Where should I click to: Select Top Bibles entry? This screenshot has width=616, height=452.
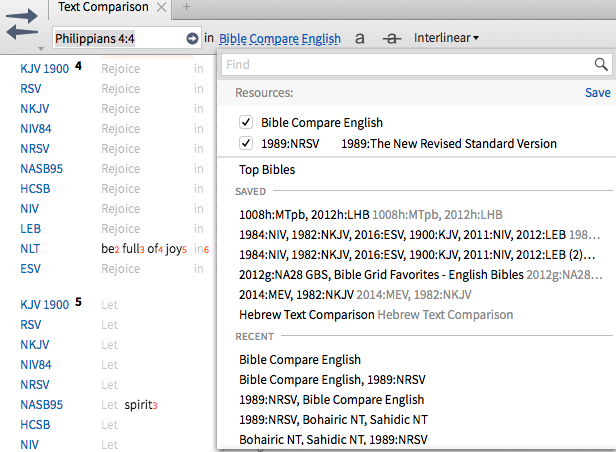coord(267,170)
